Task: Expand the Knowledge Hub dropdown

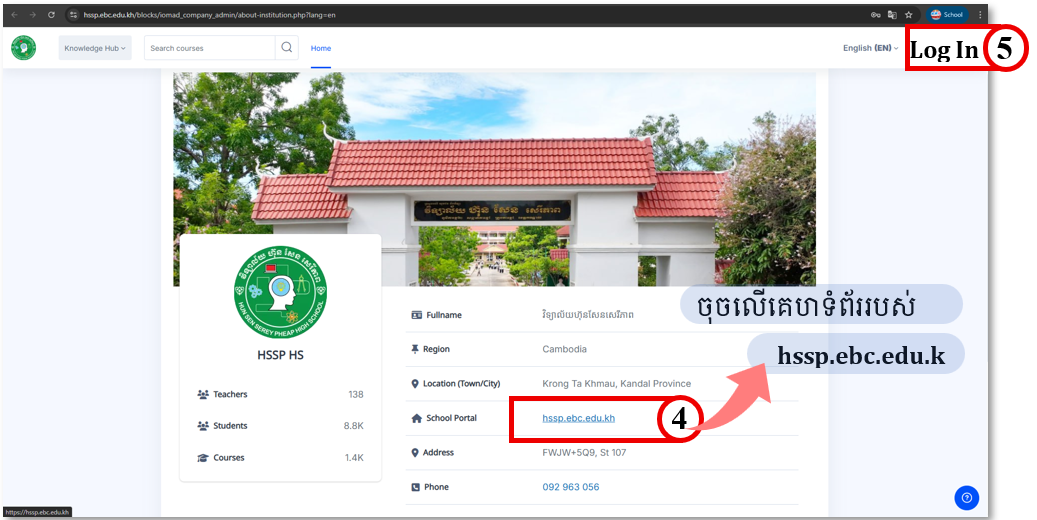Action: coord(95,48)
